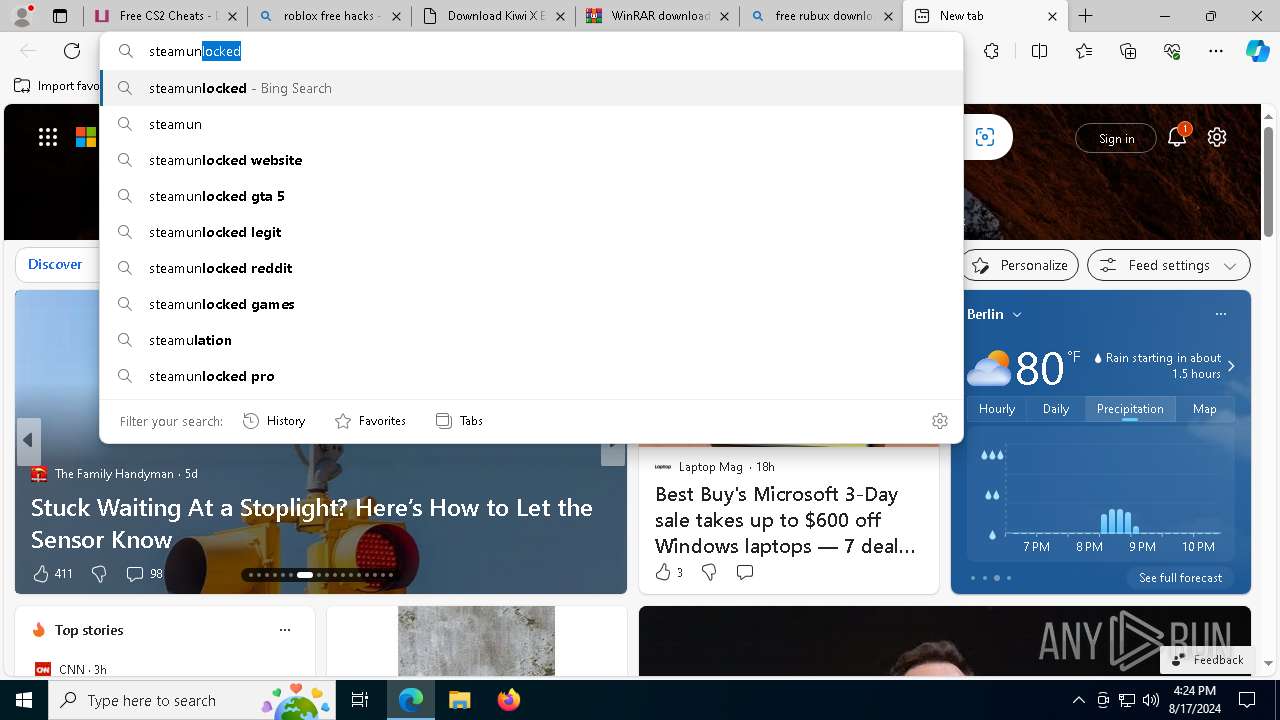The height and width of the screenshot is (720, 1280).
Task: Open Browser essentials heart icon
Action: pyautogui.click(x=1172, y=51)
